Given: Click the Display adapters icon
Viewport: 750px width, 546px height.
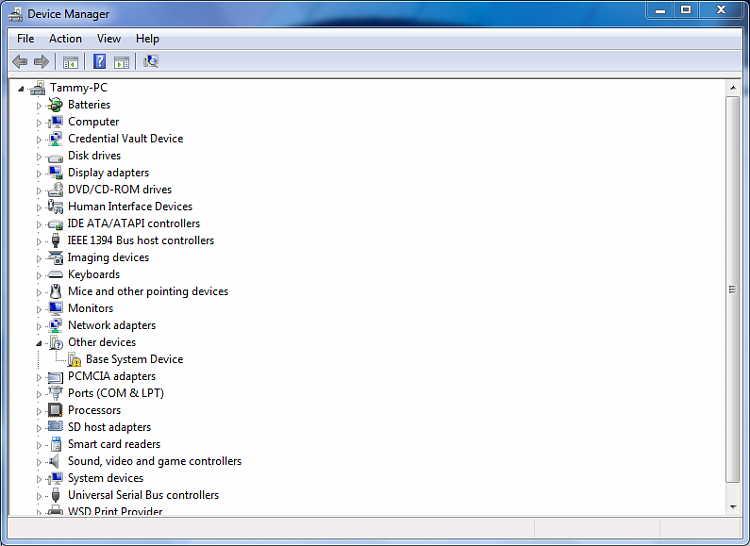Looking at the screenshot, I should pos(55,173).
